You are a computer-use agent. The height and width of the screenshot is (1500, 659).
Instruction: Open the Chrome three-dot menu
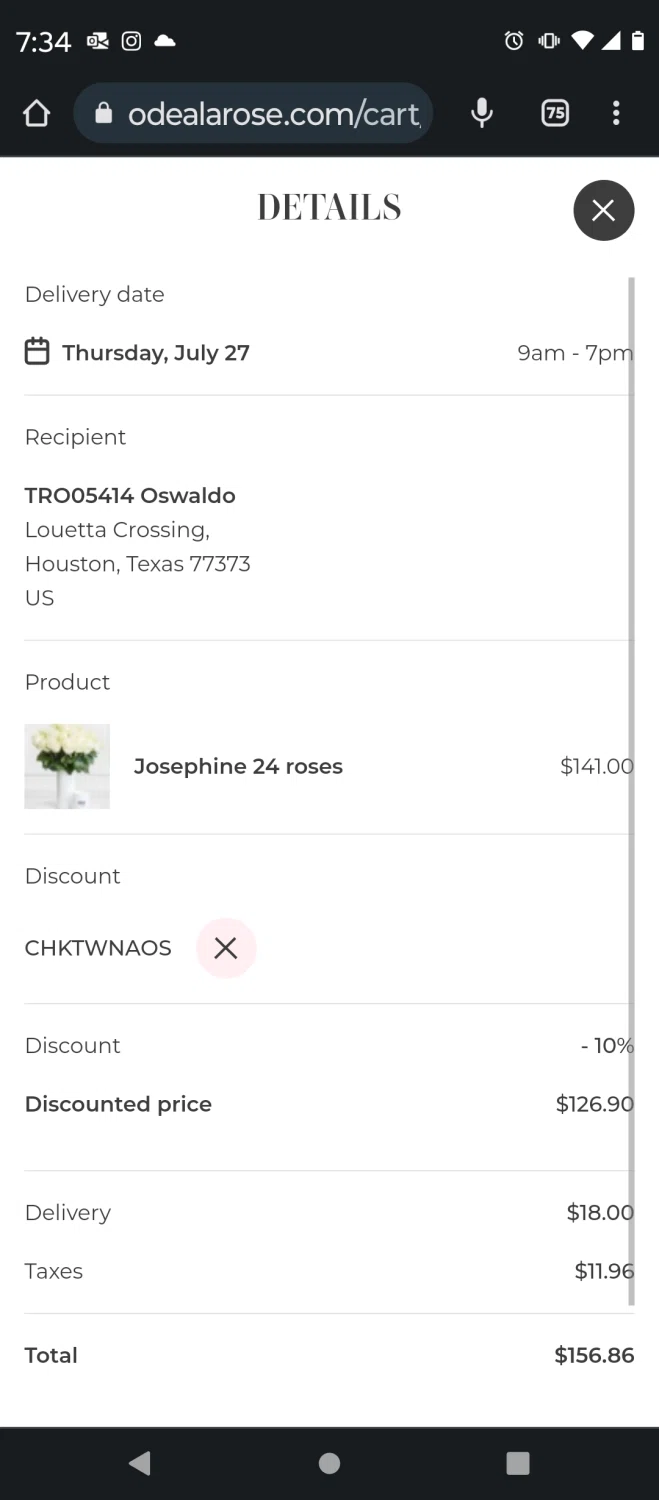click(x=616, y=114)
